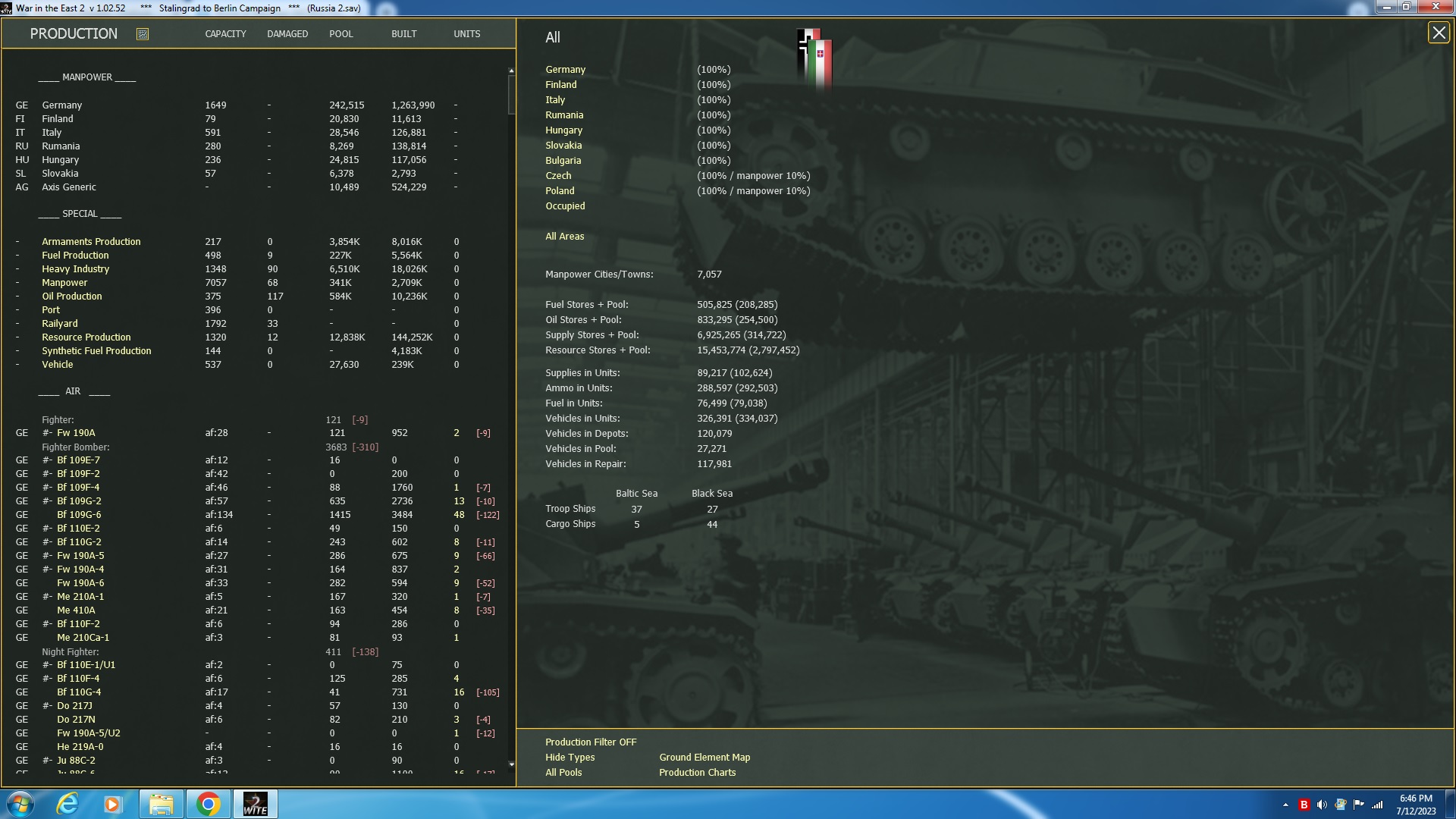Open the Ground Element Map link
Viewport: 1456px width, 819px height.
[704, 758]
